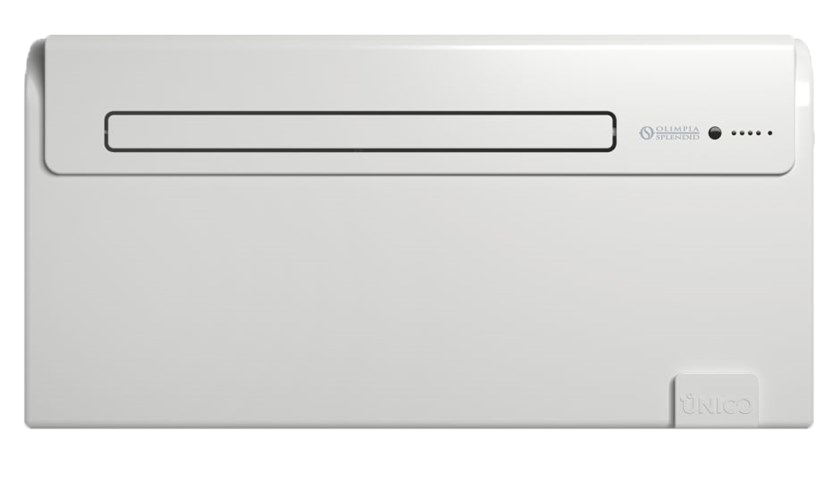Click the OLIMPIA word in the logo
The image size is (840, 483).
tap(678, 130)
